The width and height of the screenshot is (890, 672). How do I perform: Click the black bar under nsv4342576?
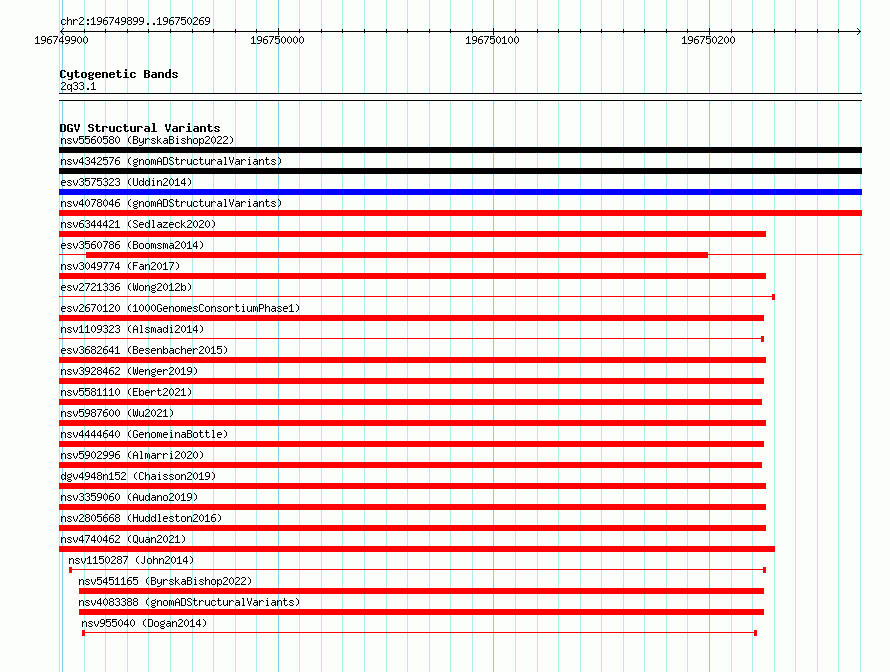(460, 171)
